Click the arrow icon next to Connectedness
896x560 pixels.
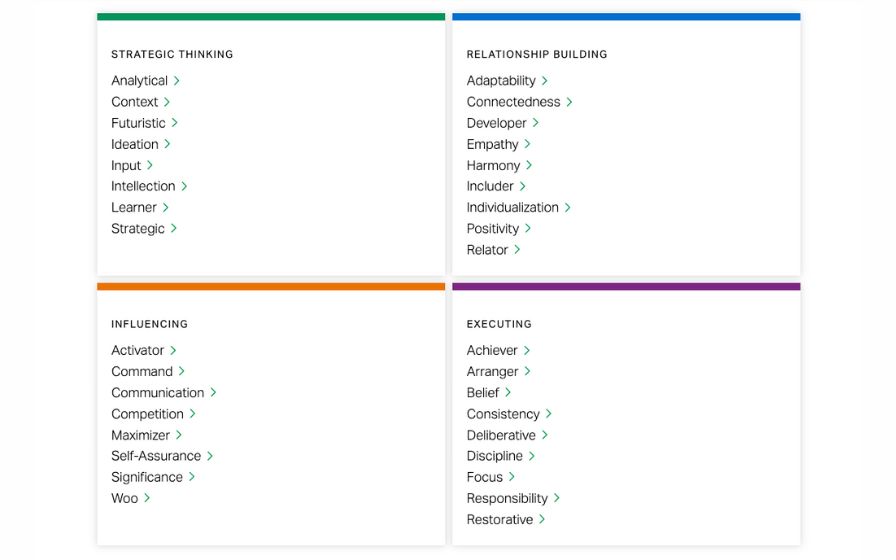(570, 102)
